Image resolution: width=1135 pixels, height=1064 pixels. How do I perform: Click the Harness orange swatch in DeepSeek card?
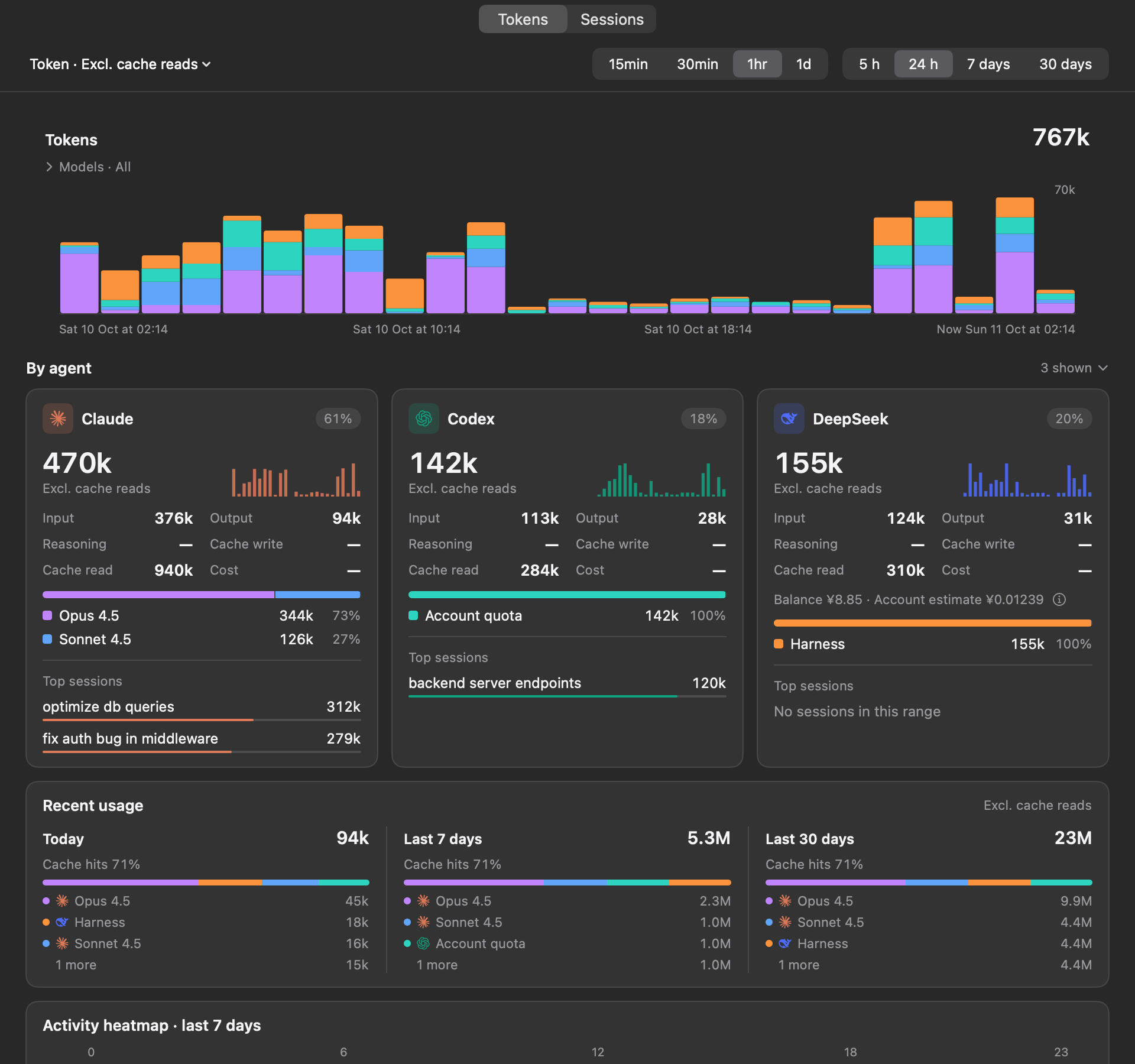tap(779, 644)
